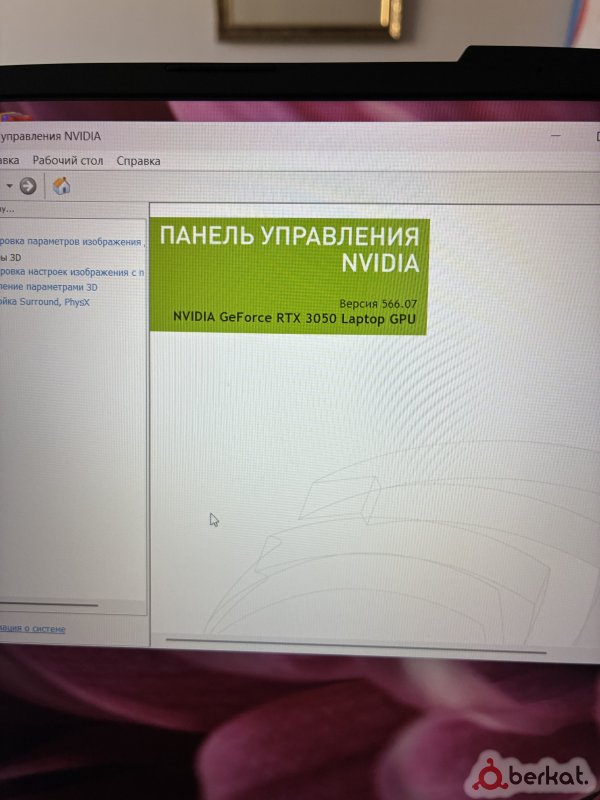Click the green ПАНЕЛЬ УПРАВЛЕНИЯ NVIDIA banner

[288, 250]
